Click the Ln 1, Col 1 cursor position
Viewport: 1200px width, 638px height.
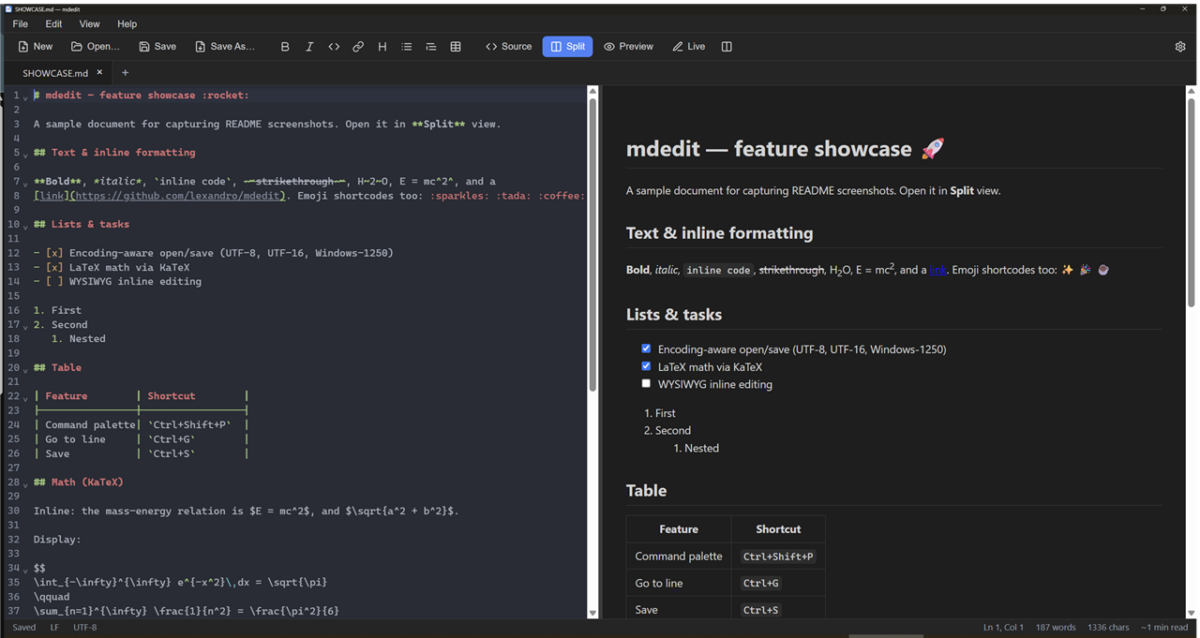click(x=1004, y=628)
